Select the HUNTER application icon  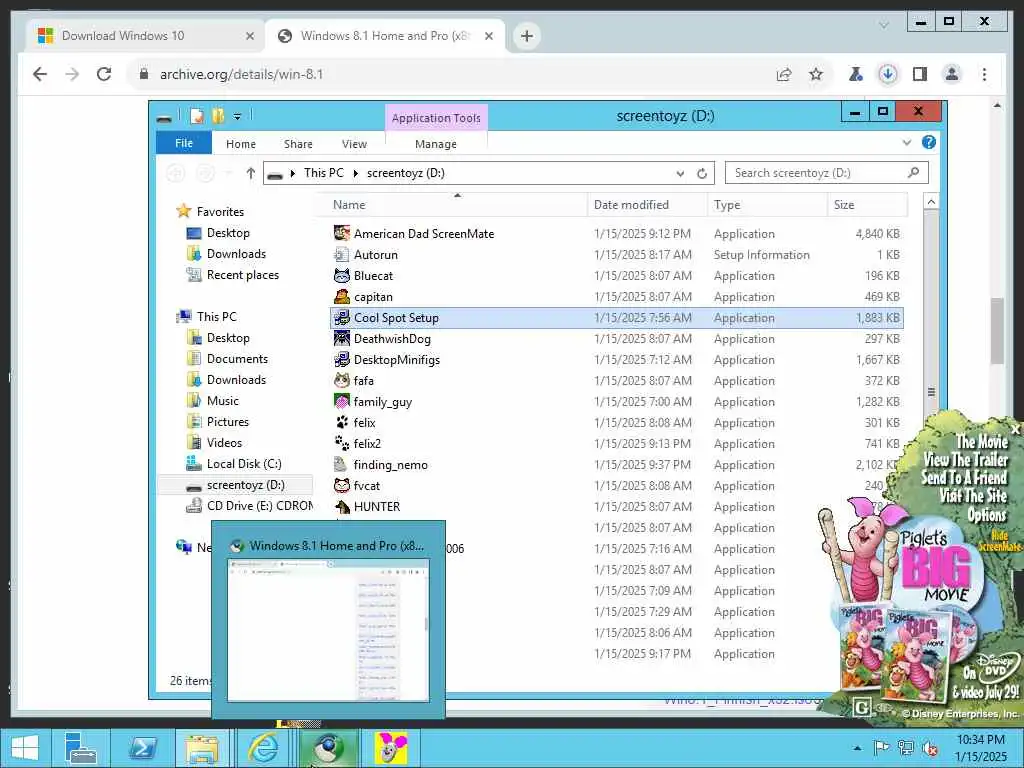(x=342, y=506)
